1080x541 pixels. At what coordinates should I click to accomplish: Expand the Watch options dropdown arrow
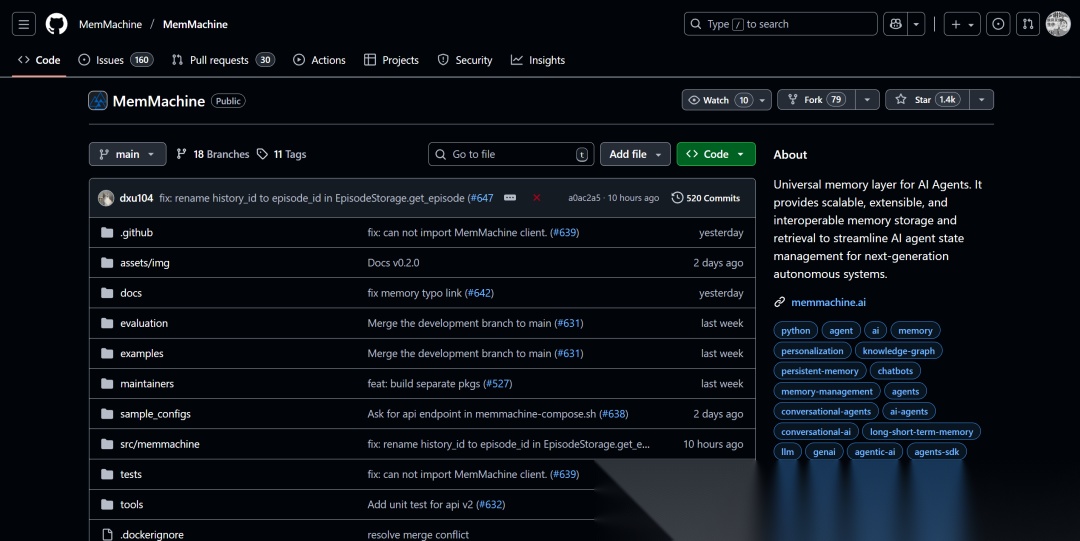click(762, 101)
